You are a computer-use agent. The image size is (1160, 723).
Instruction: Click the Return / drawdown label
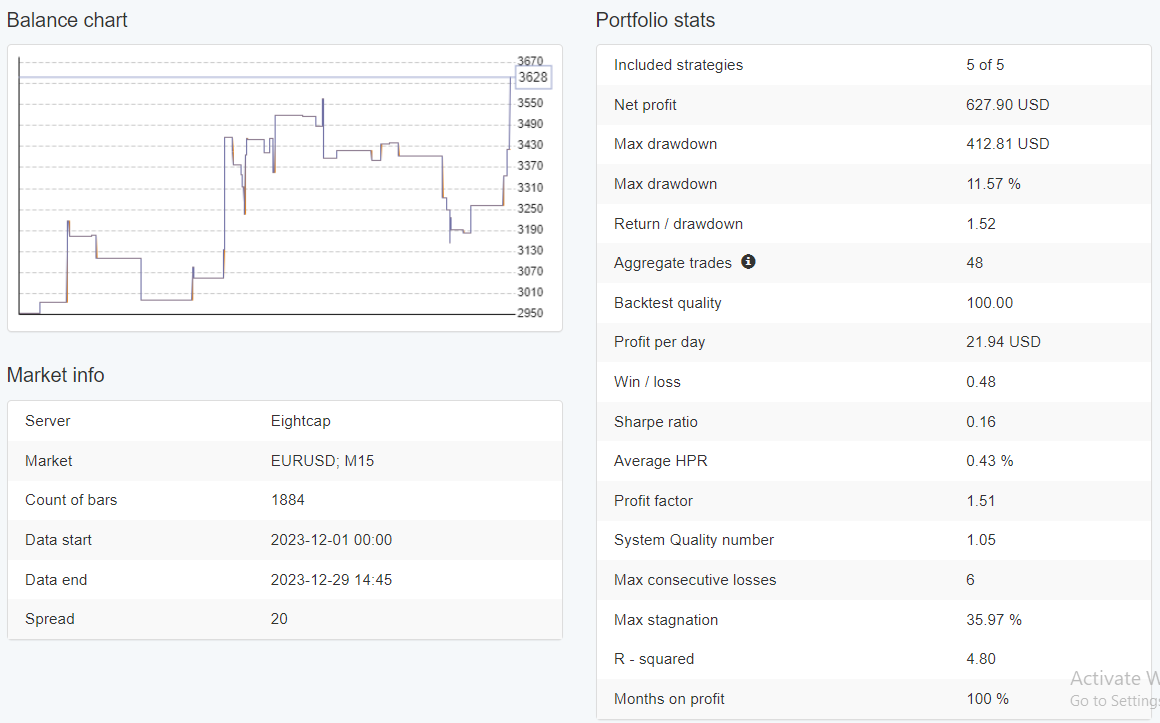click(678, 224)
